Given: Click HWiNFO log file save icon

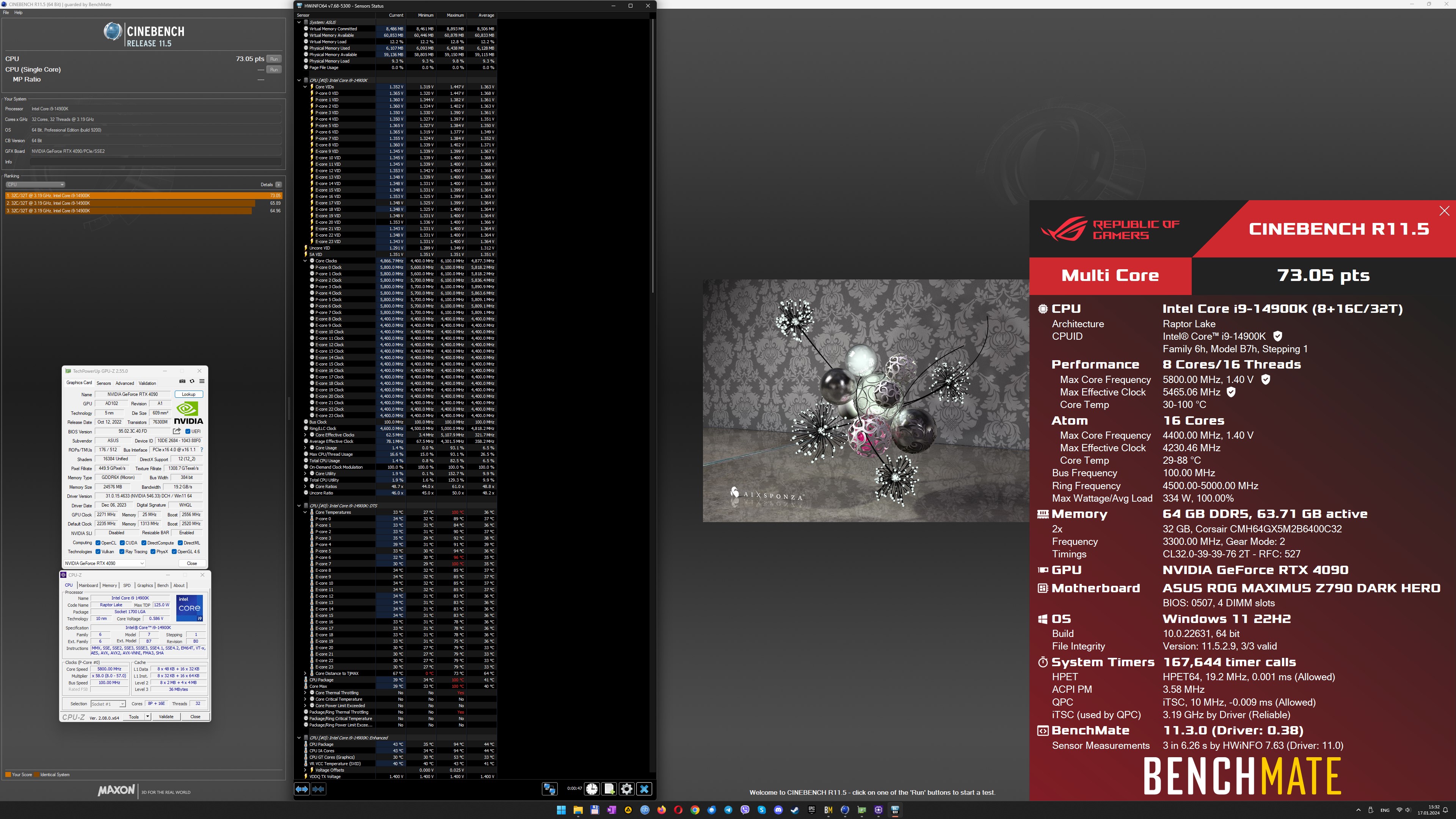Looking at the screenshot, I should [609, 789].
